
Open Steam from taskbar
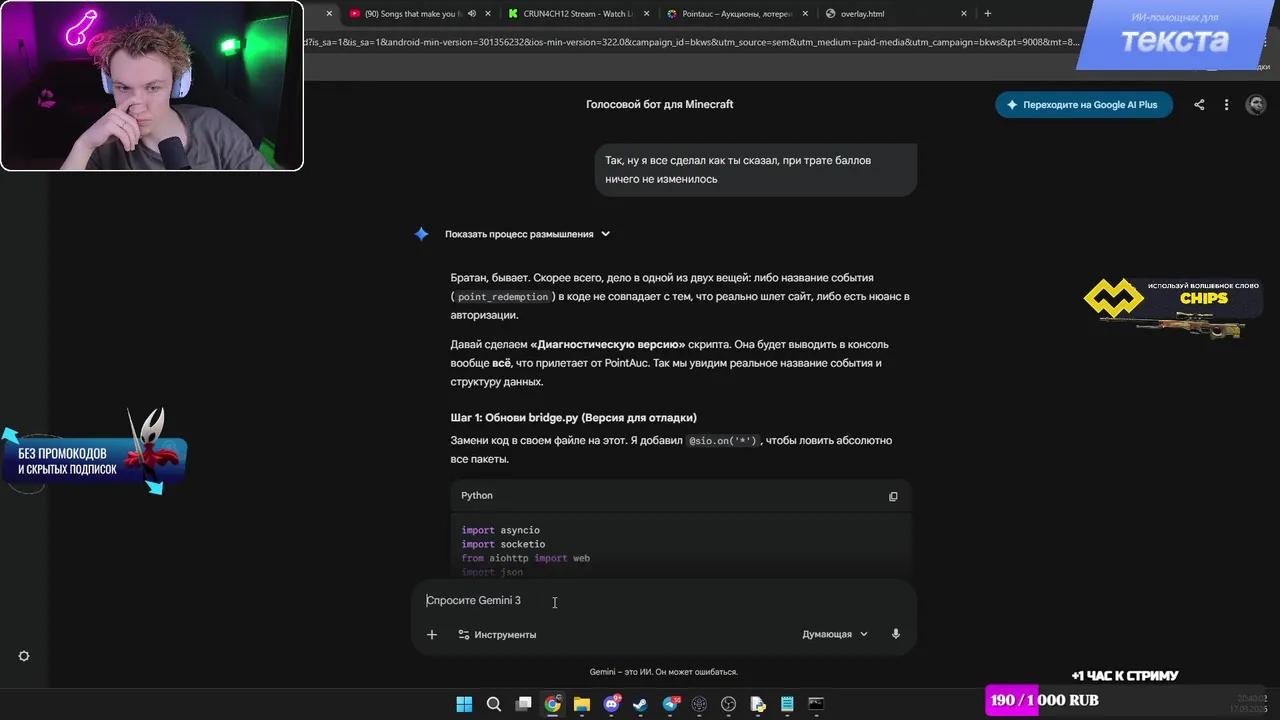pos(640,704)
